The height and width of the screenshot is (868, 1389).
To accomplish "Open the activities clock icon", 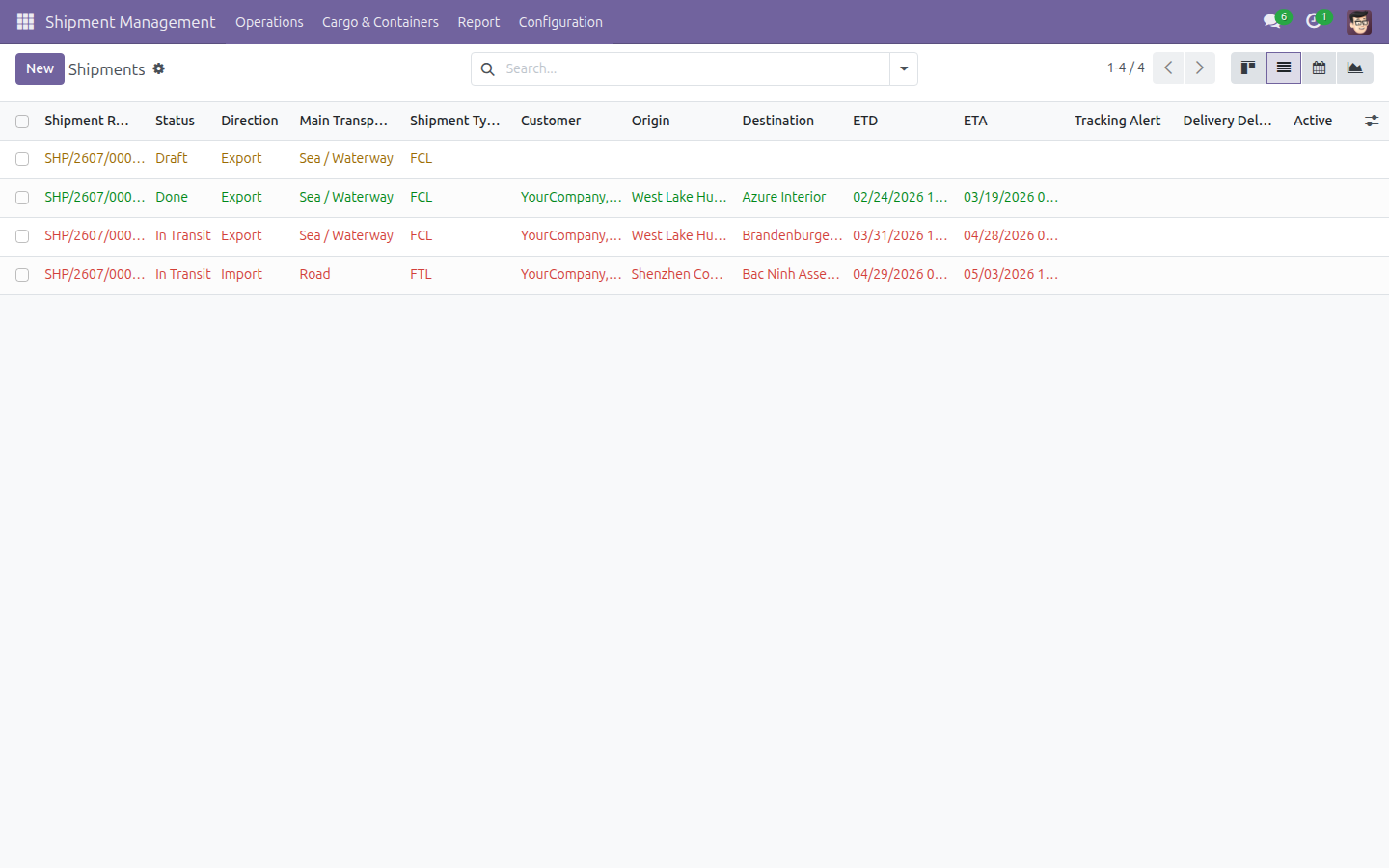I will click(1314, 21).
